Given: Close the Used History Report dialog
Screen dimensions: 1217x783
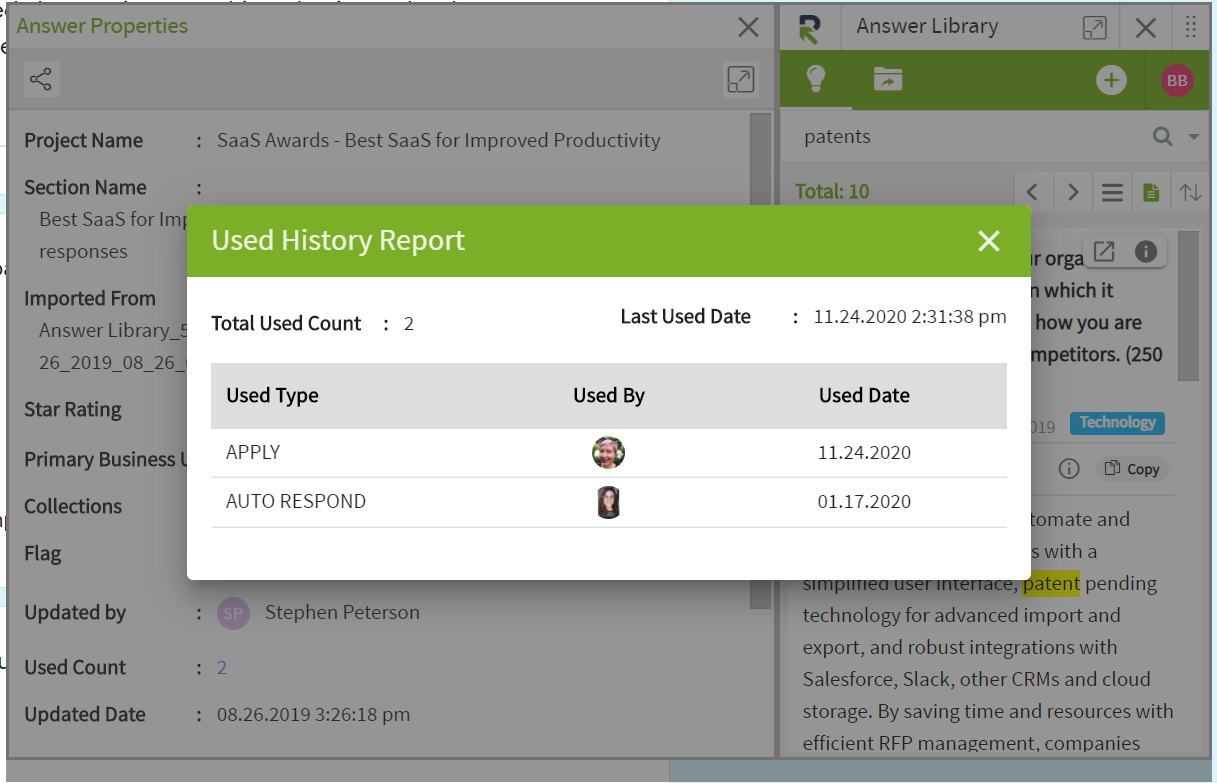Looking at the screenshot, I should (988, 241).
